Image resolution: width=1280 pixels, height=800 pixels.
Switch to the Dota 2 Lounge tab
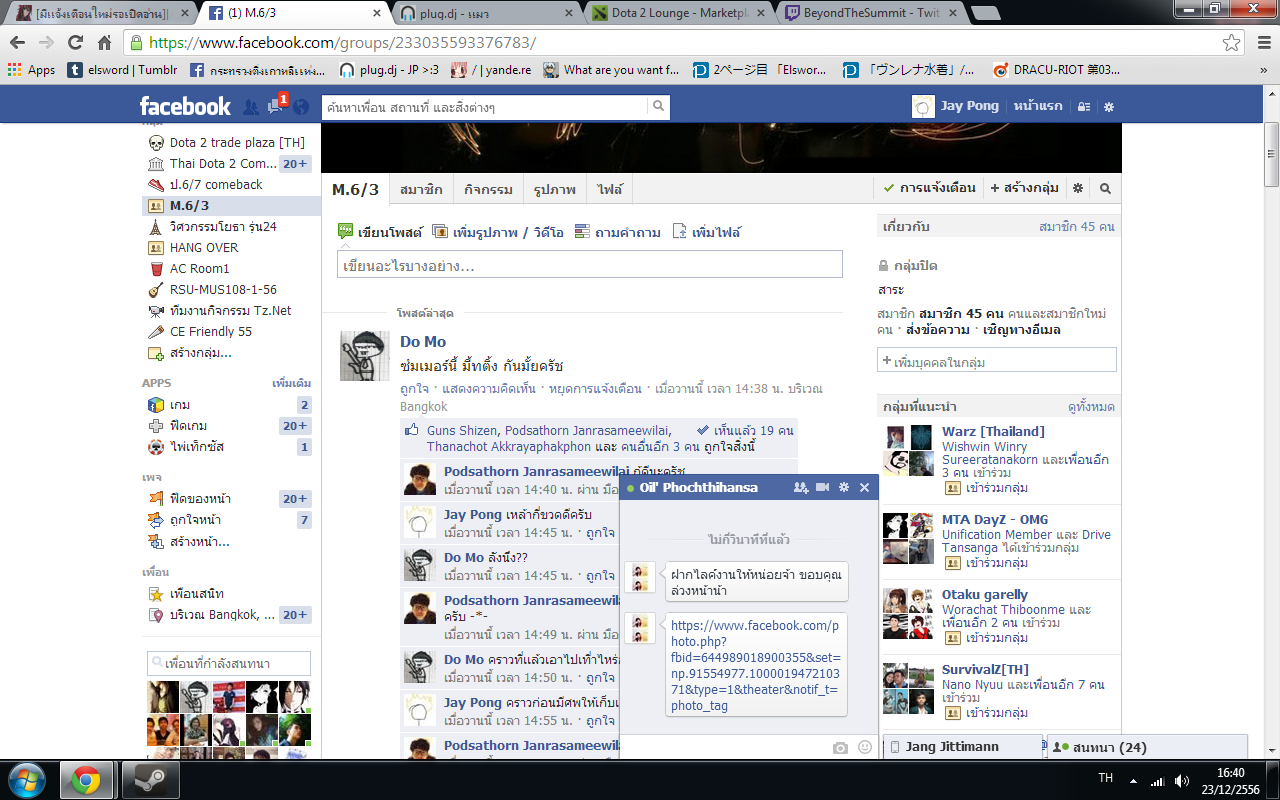[x=676, y=13]
